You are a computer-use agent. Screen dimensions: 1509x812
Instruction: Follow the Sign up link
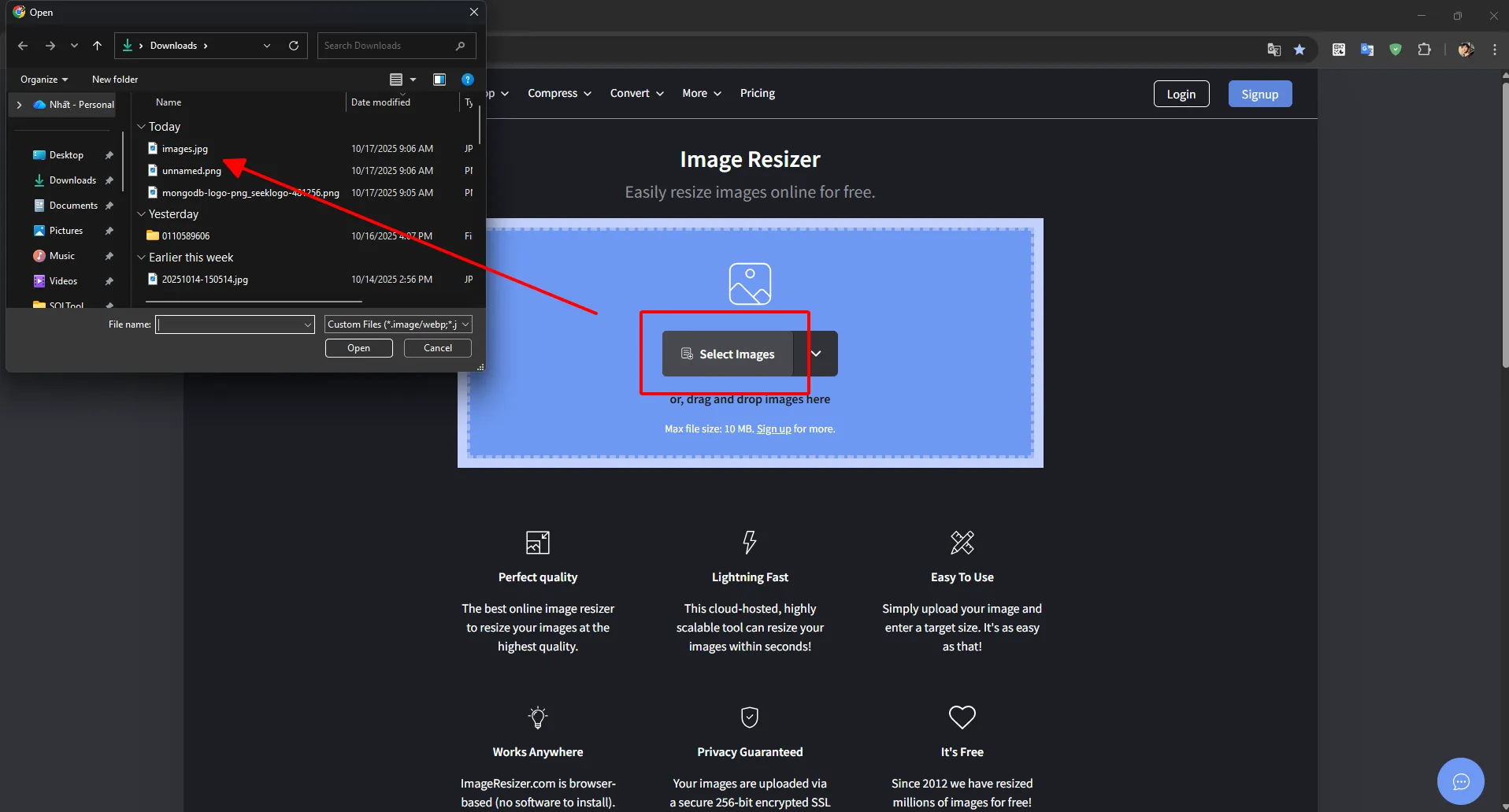point(773,429)
